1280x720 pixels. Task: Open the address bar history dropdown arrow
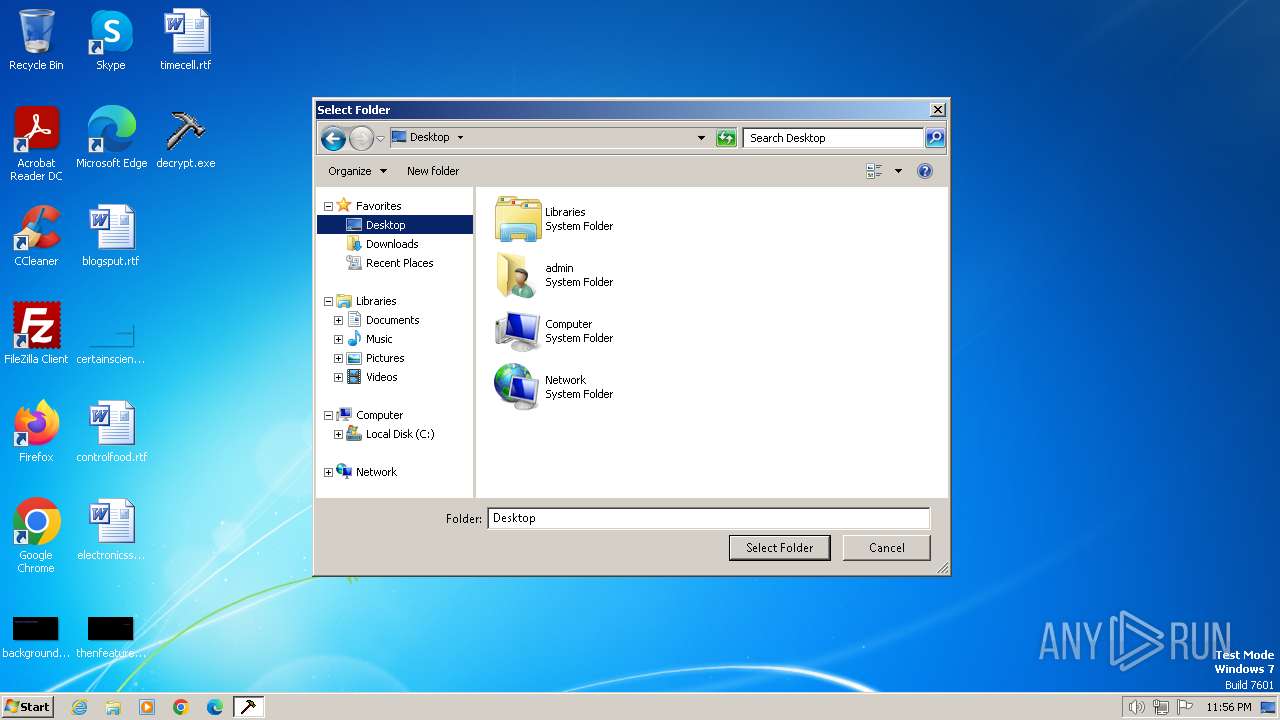[701, 138]
